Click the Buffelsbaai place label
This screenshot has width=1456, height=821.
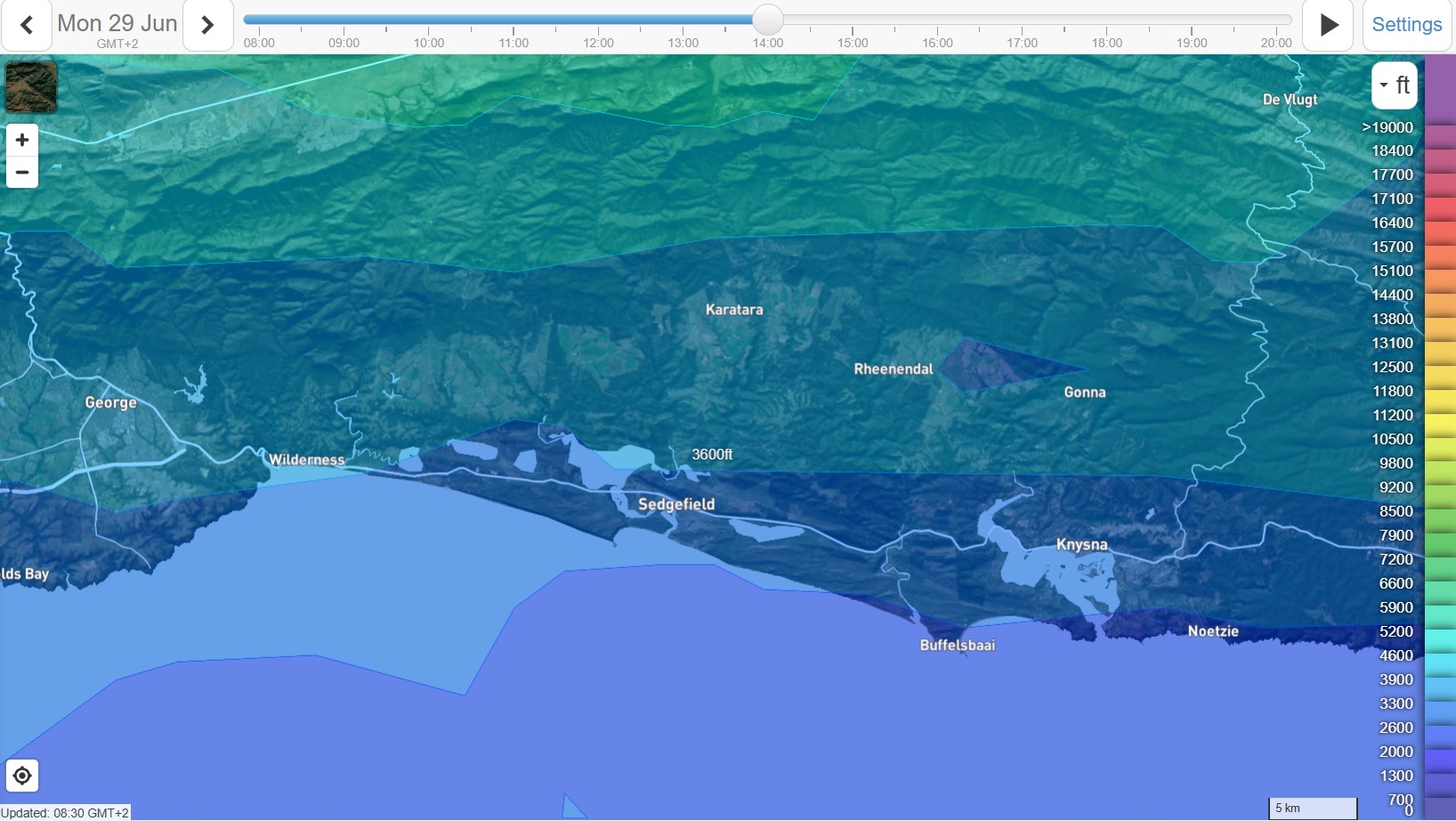tap(958, 645)
